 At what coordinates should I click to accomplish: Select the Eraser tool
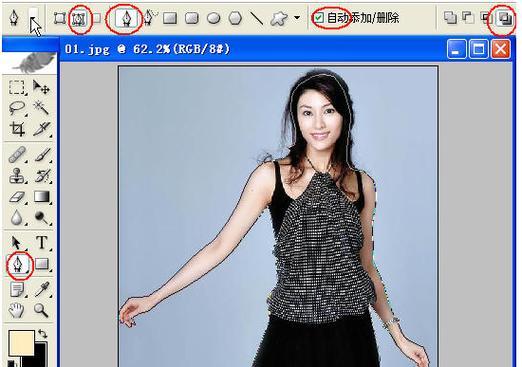[17, 197]
